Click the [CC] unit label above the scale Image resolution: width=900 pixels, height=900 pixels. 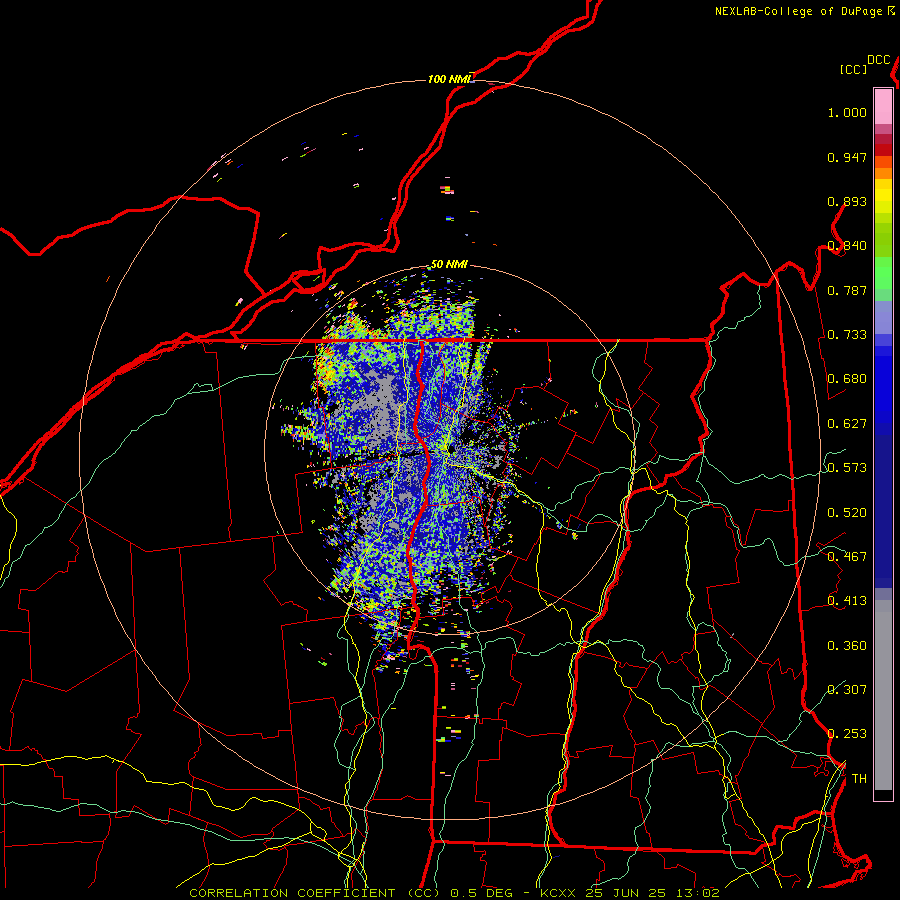coord(853,69)
